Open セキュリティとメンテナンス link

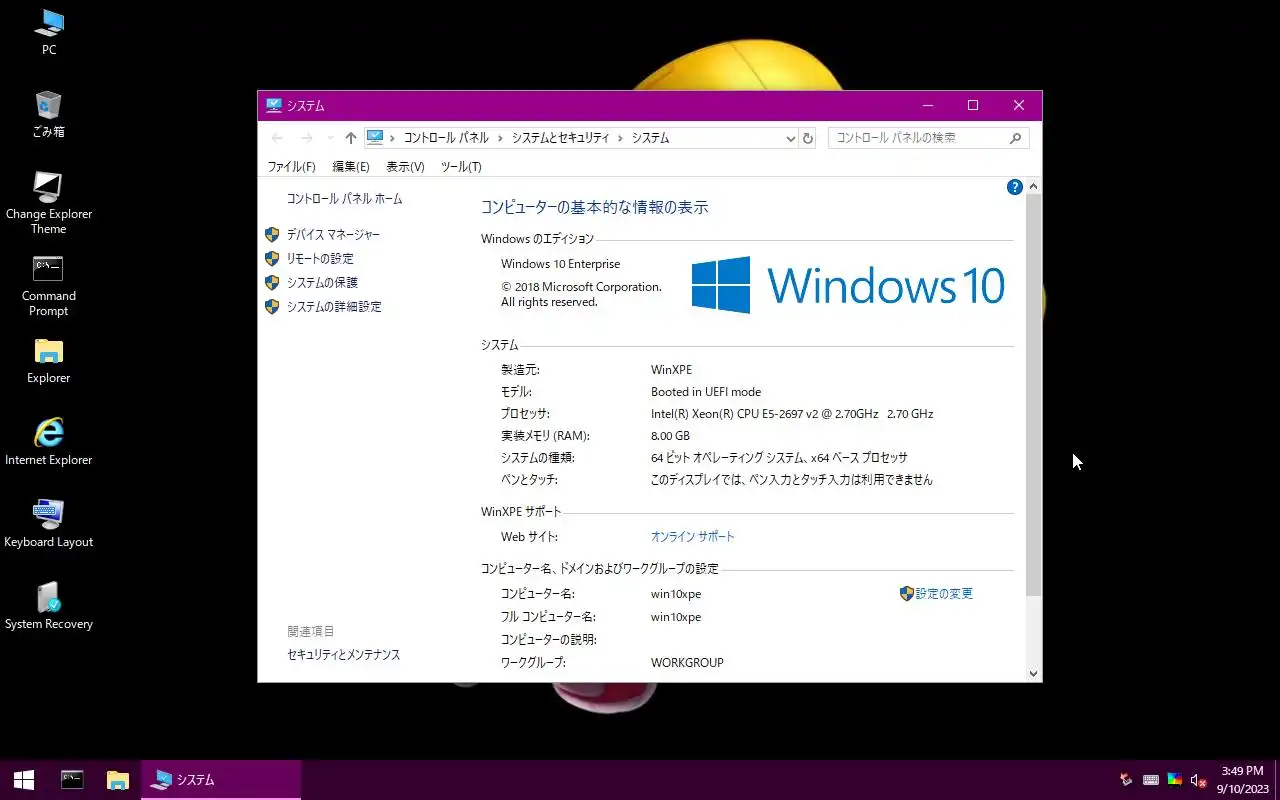coord(343,655)
